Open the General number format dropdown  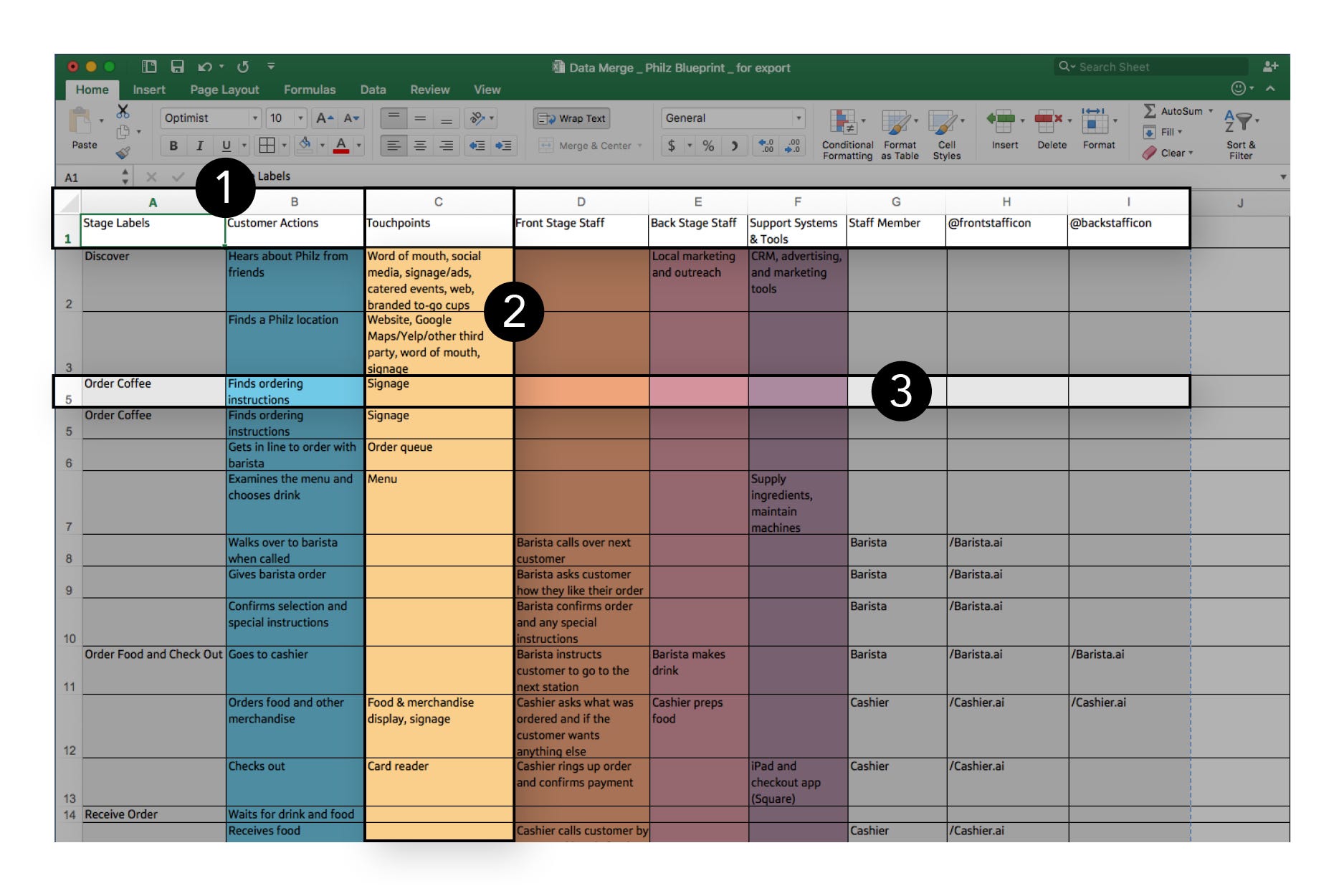[799, 118]
